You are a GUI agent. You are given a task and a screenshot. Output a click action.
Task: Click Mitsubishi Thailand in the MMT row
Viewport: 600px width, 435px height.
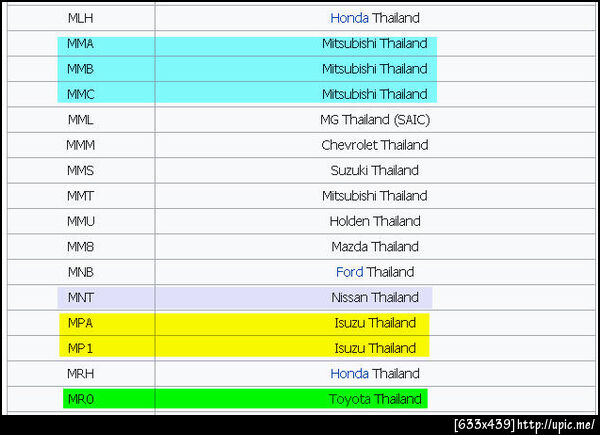coord(375,196)
